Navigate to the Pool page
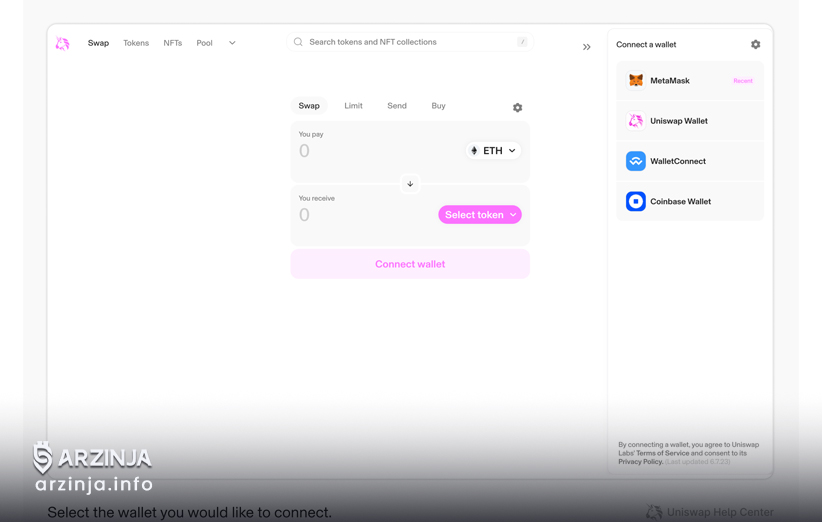 pos(204,43)
